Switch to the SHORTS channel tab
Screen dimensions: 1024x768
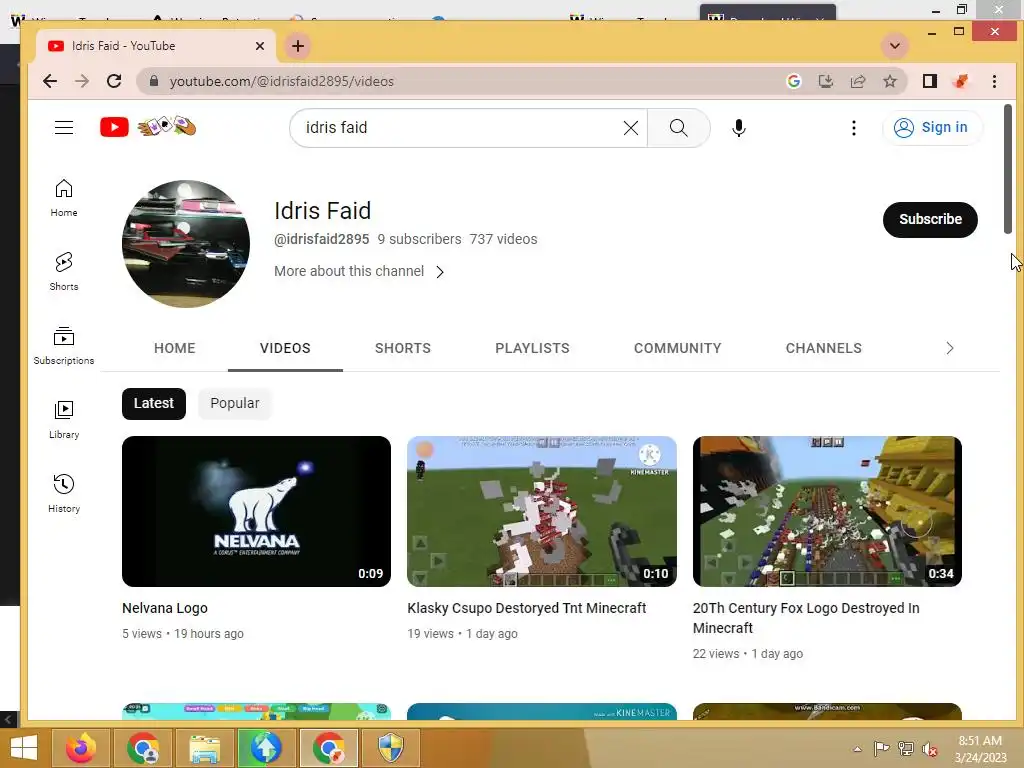click(403, 348)
